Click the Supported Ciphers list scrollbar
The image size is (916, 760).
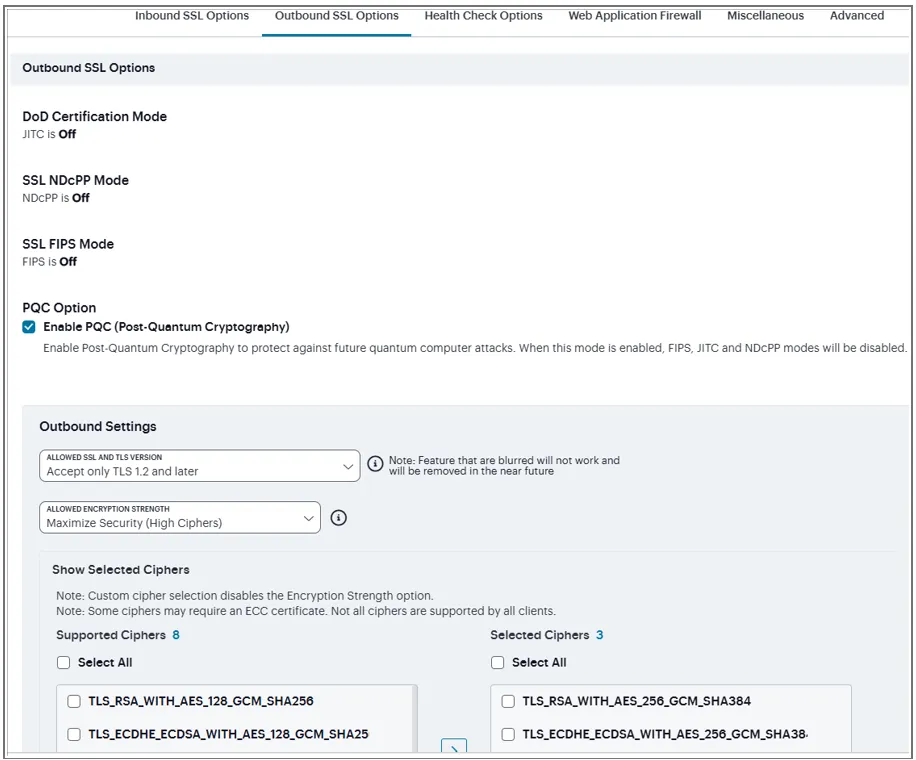(415, 719)
